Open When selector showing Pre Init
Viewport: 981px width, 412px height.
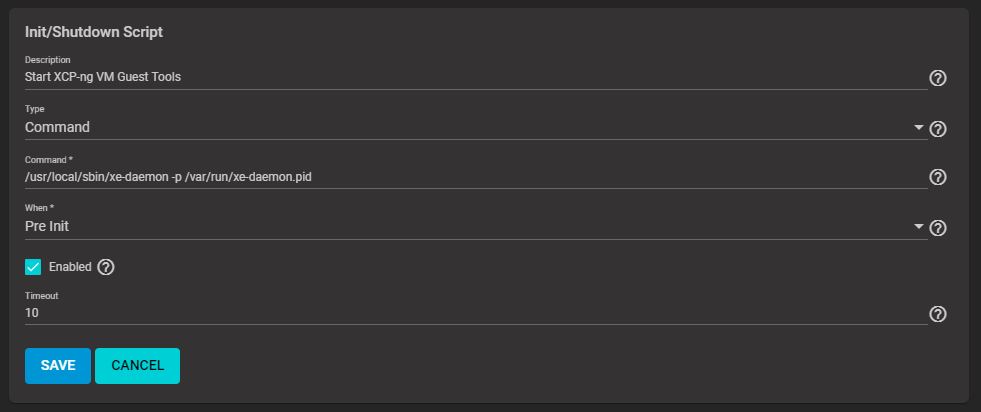click(x=475, y=227)
